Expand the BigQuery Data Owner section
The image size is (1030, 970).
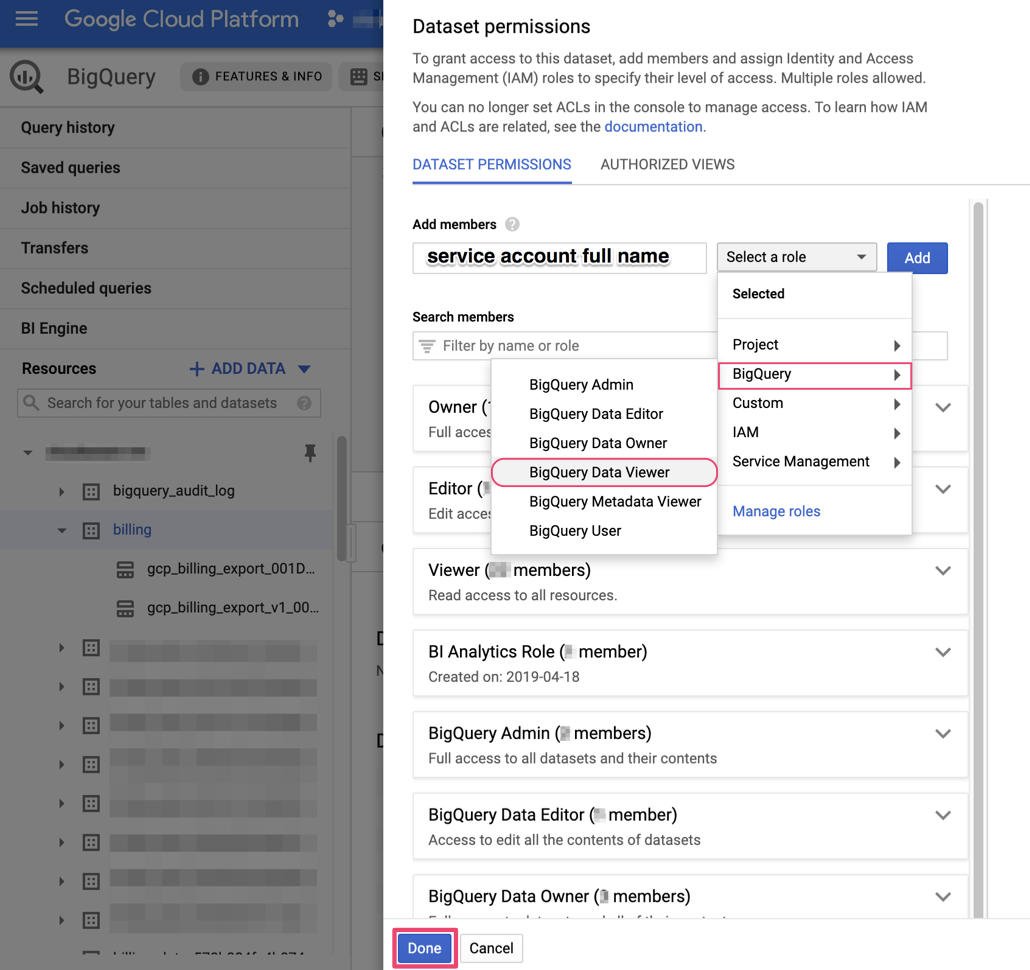(x=943, y=896)
